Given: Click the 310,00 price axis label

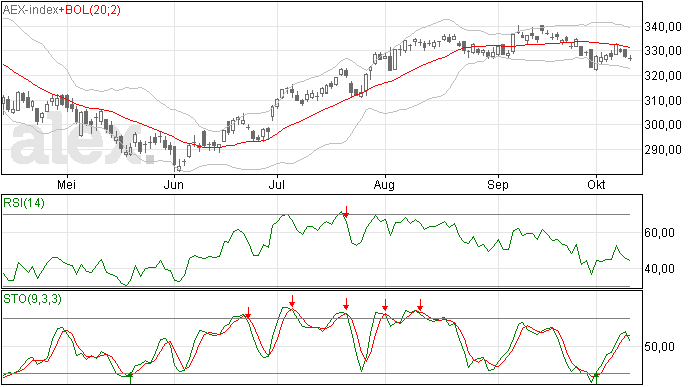Looking at the screenshot, I should click(663, 101).
